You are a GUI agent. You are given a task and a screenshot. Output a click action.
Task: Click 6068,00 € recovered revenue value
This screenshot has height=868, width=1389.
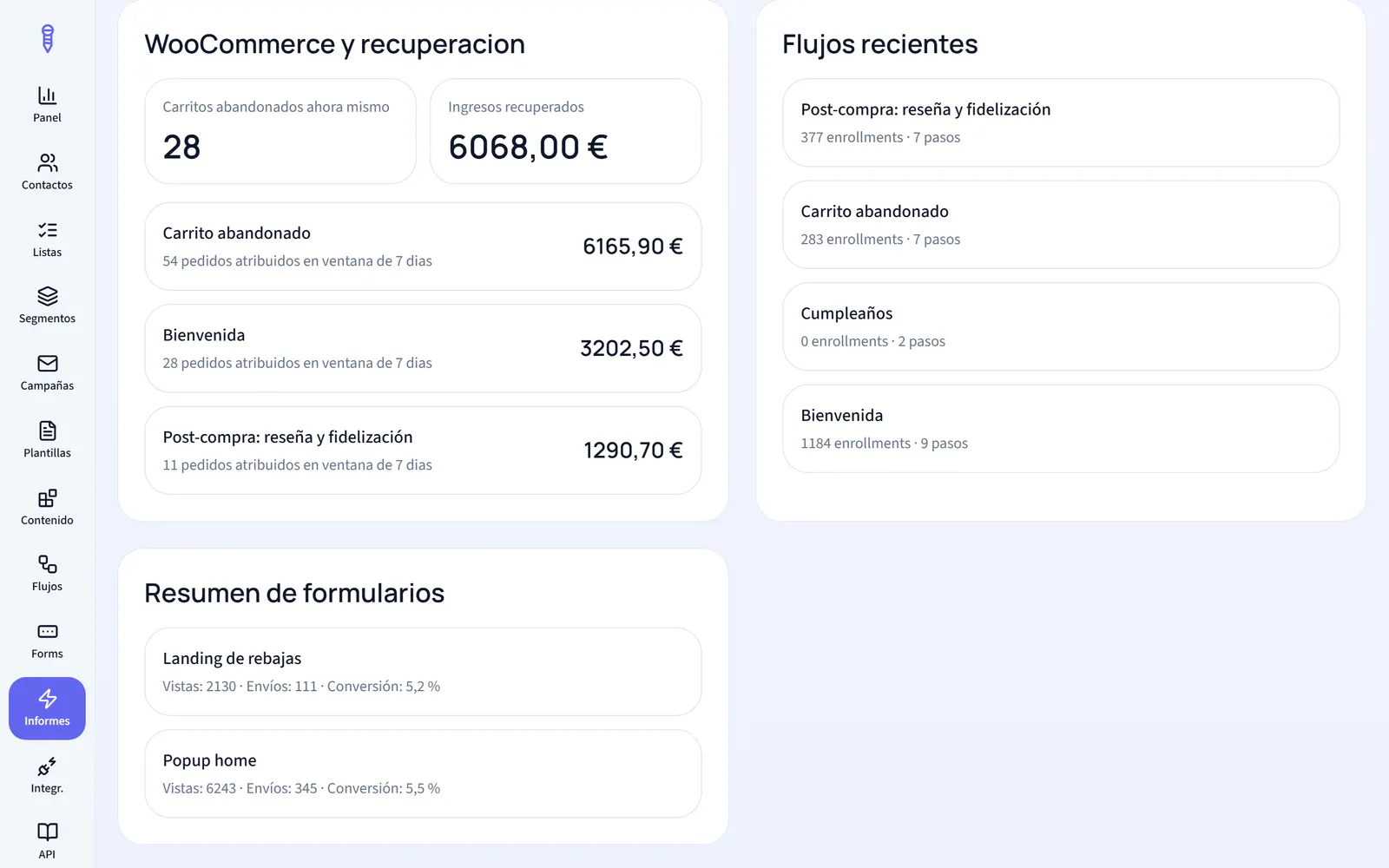coord(528,148)
